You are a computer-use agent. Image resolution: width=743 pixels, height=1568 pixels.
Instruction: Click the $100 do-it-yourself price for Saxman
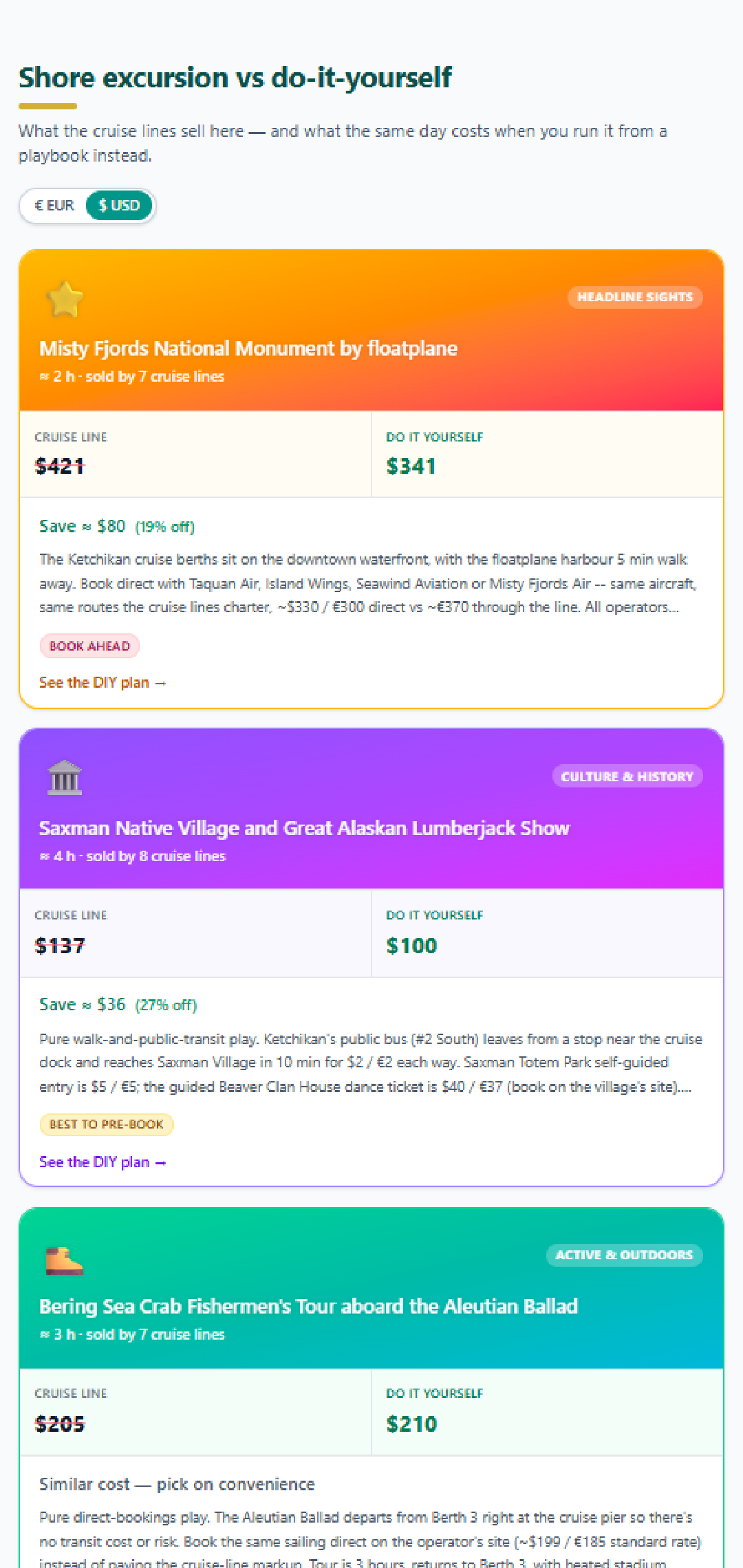tap(411, 946)
